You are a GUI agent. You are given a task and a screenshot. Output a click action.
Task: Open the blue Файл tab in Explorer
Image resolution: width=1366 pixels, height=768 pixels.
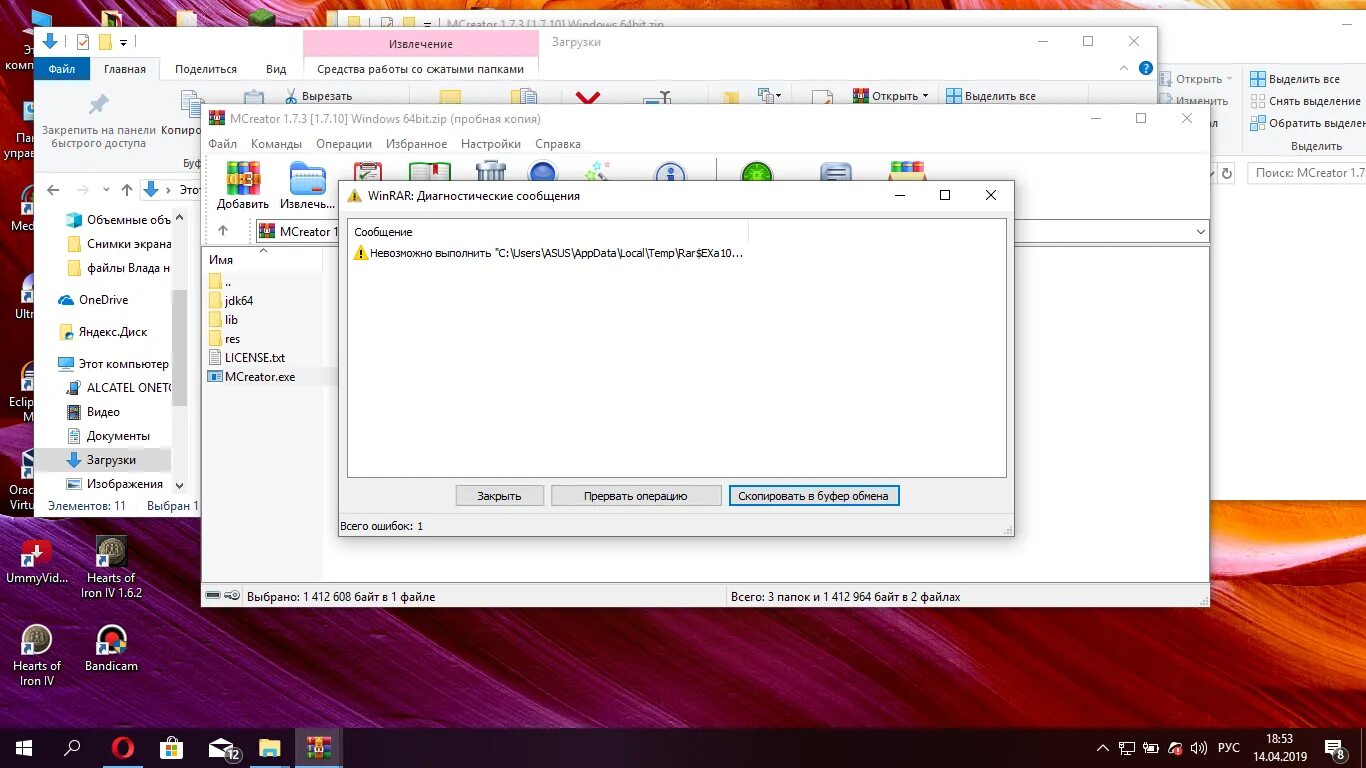click(x=62, y=69)
